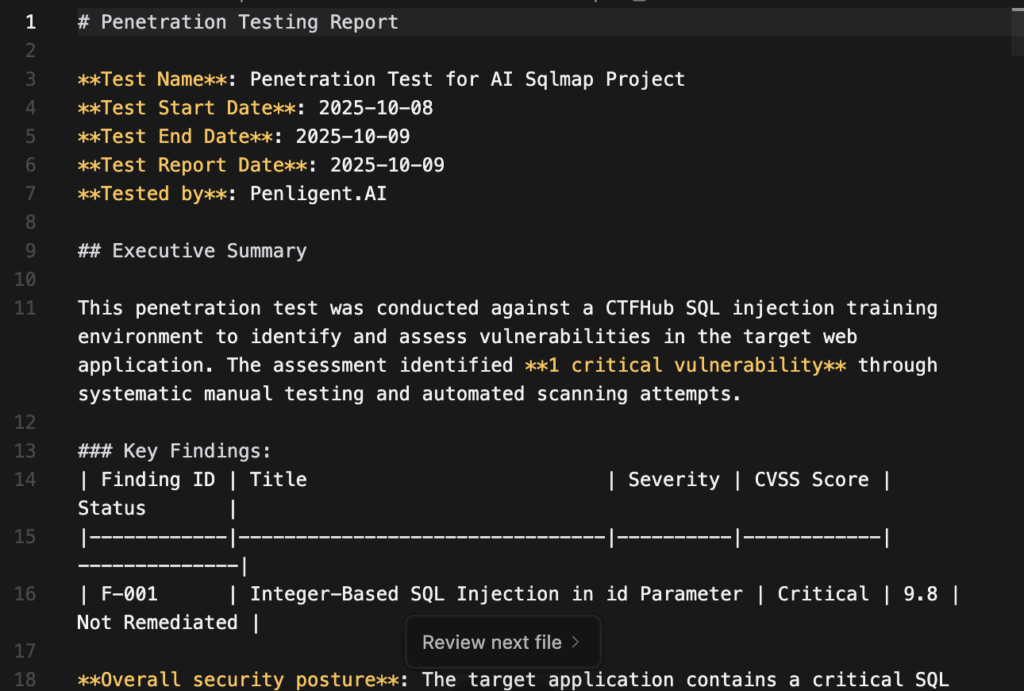This screenshot has width=1024, height=691.
Task: Click the Review next file button
Action: [492, 642]
